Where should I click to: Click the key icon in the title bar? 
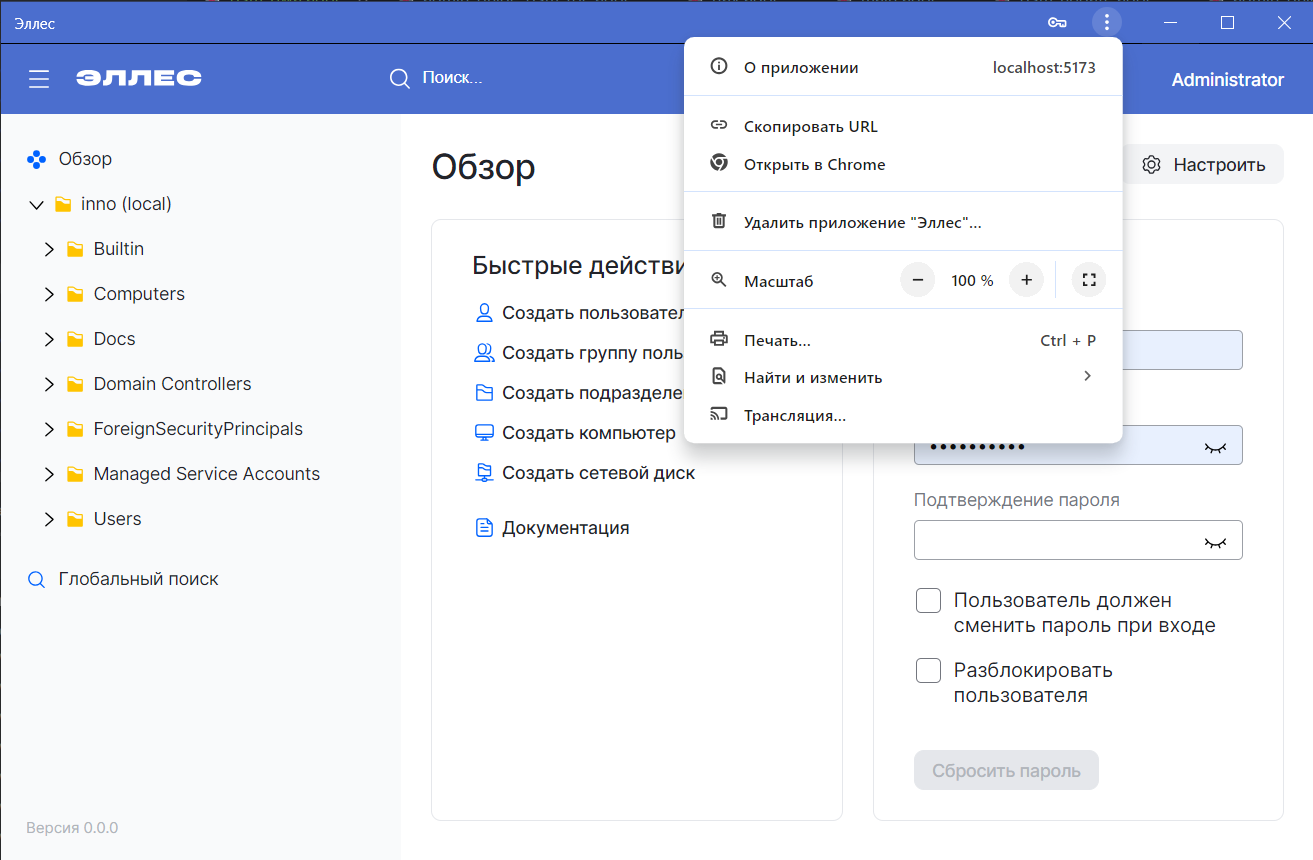click(x=1056, y=21)
